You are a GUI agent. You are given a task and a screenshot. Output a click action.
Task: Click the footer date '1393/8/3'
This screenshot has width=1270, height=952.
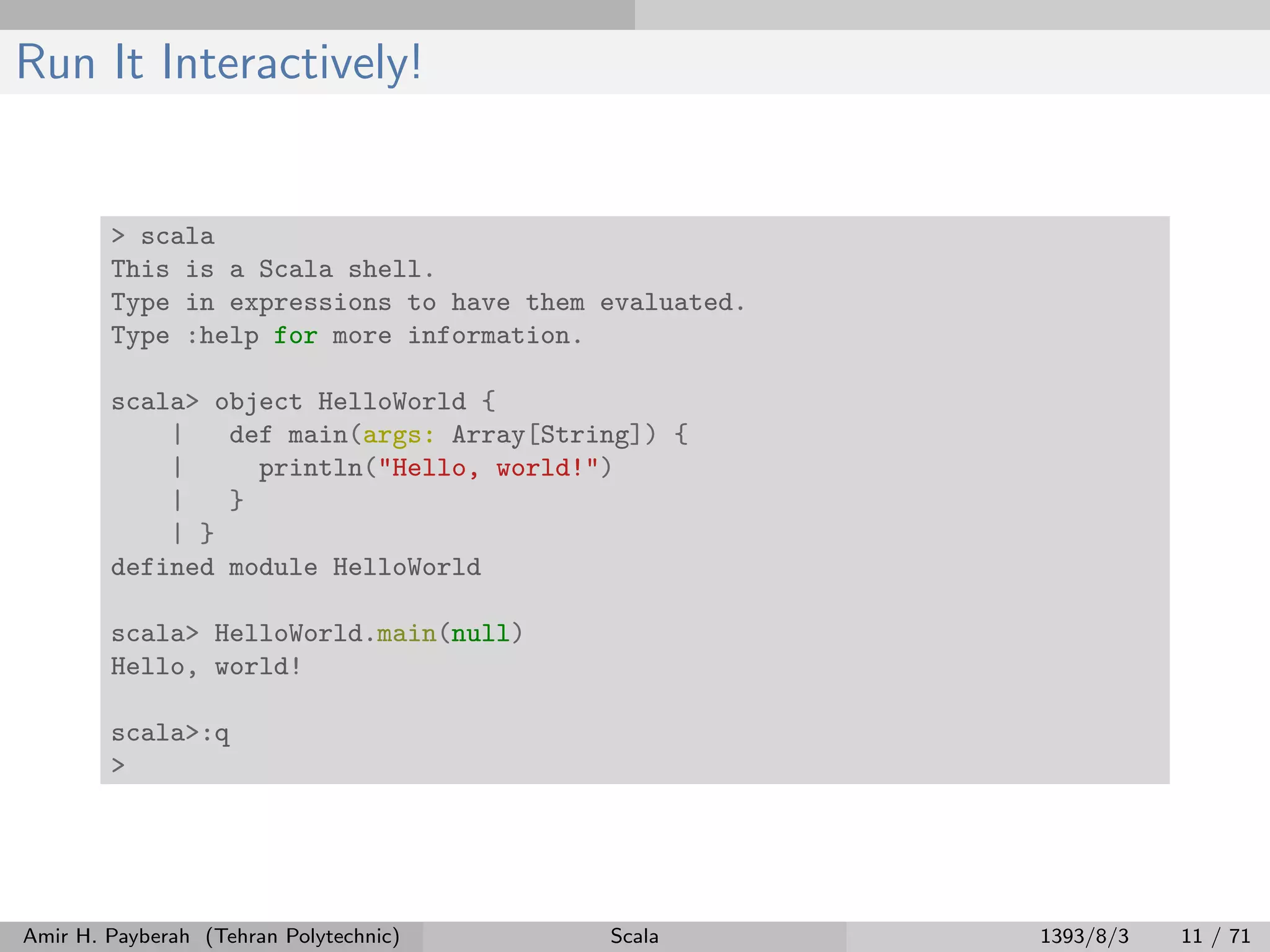[1084, 936]
